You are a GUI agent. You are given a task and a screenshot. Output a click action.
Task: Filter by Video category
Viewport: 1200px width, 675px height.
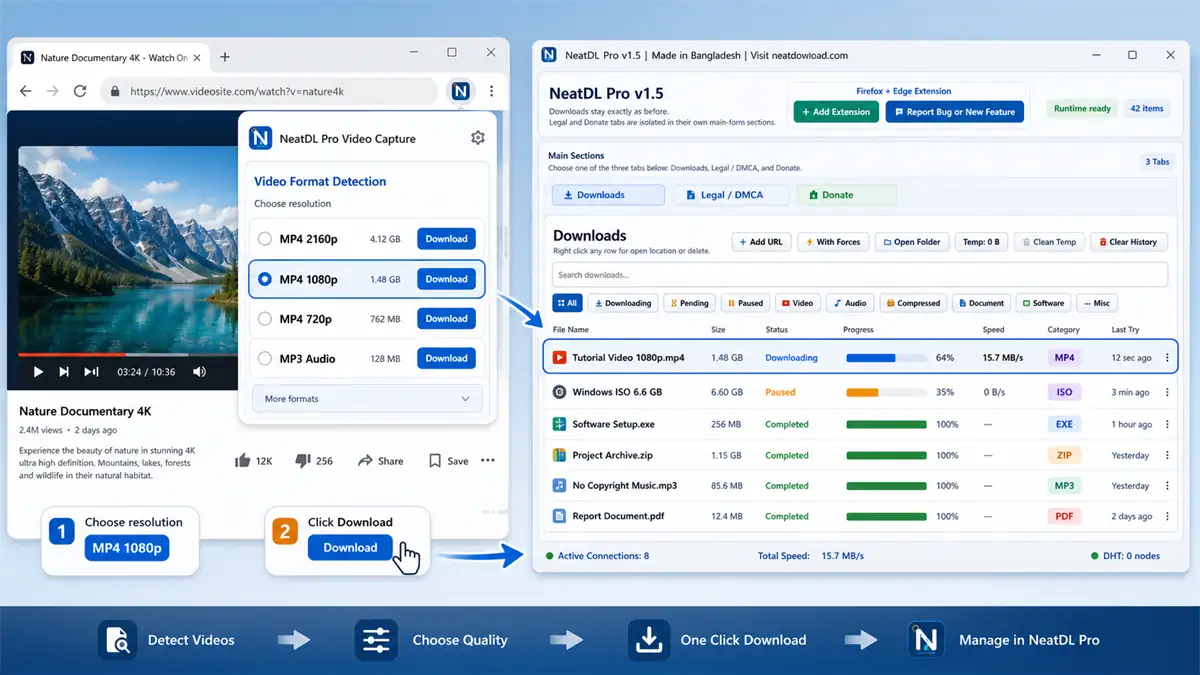[798, 303]
